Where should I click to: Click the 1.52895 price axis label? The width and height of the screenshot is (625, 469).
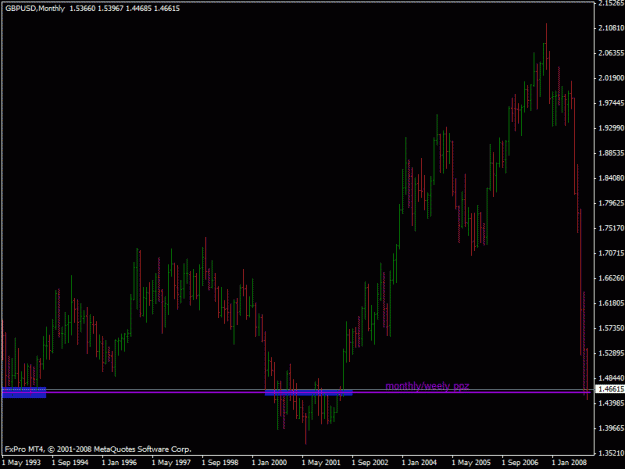point(611,353)
